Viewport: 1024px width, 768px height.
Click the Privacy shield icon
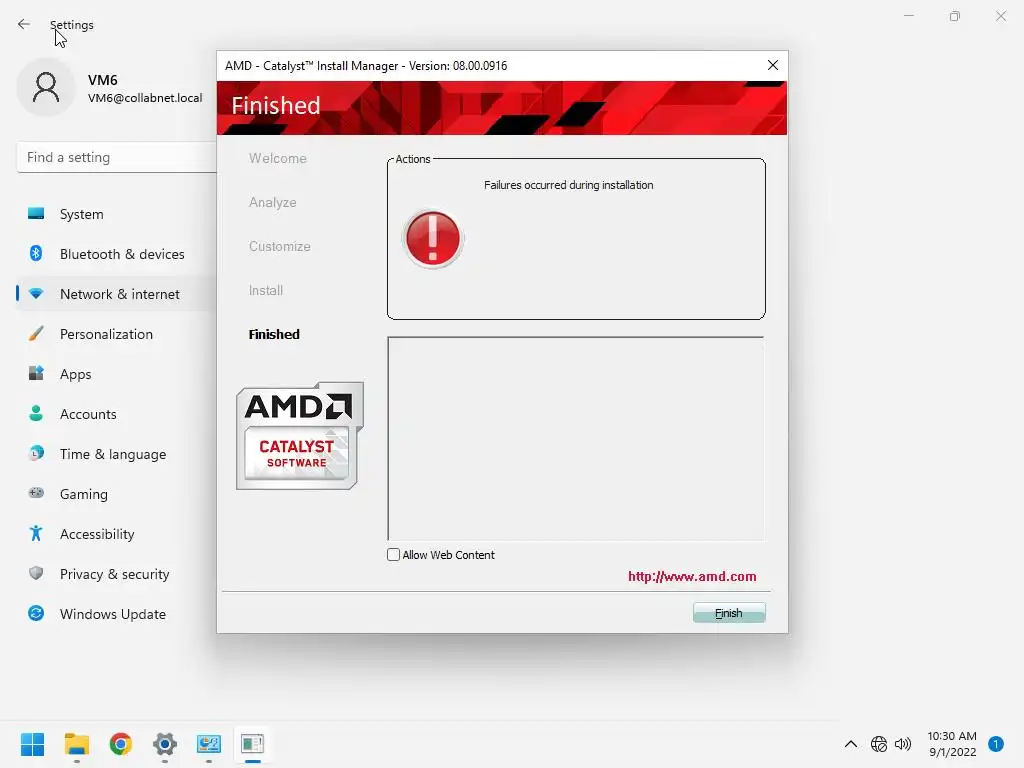coord(36,573)
